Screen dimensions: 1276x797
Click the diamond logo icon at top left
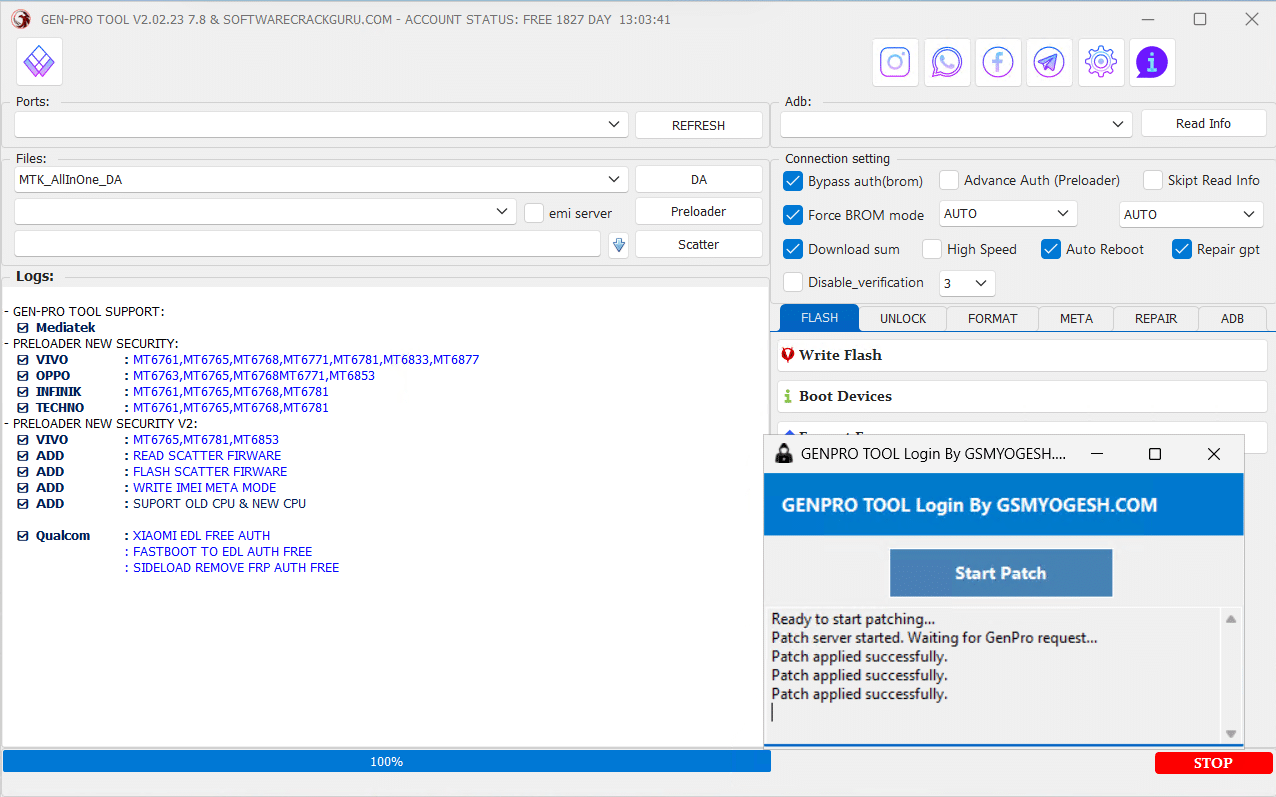39,62
